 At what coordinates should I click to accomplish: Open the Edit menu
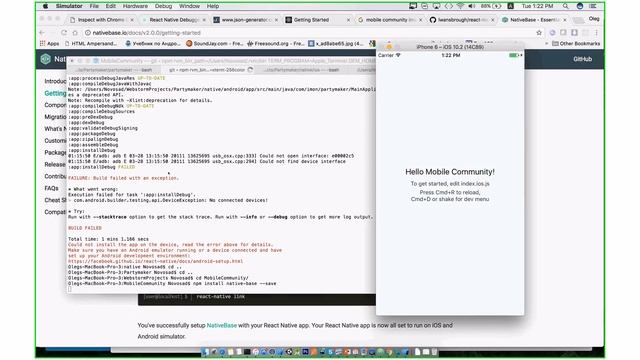pyautogui.click(x=111, y=6)
